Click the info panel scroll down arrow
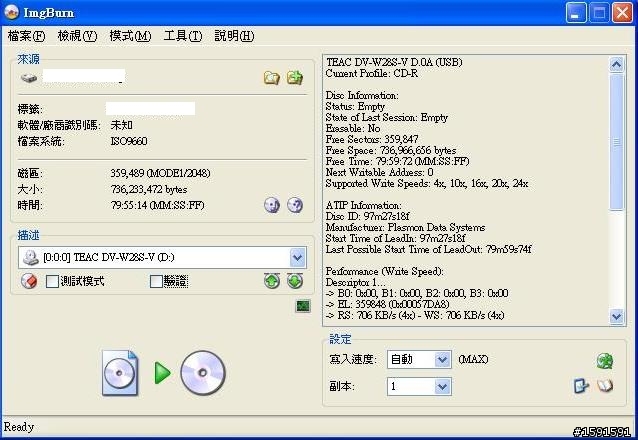The height and width of the screenshot is (440, 638). coord(616,316)
